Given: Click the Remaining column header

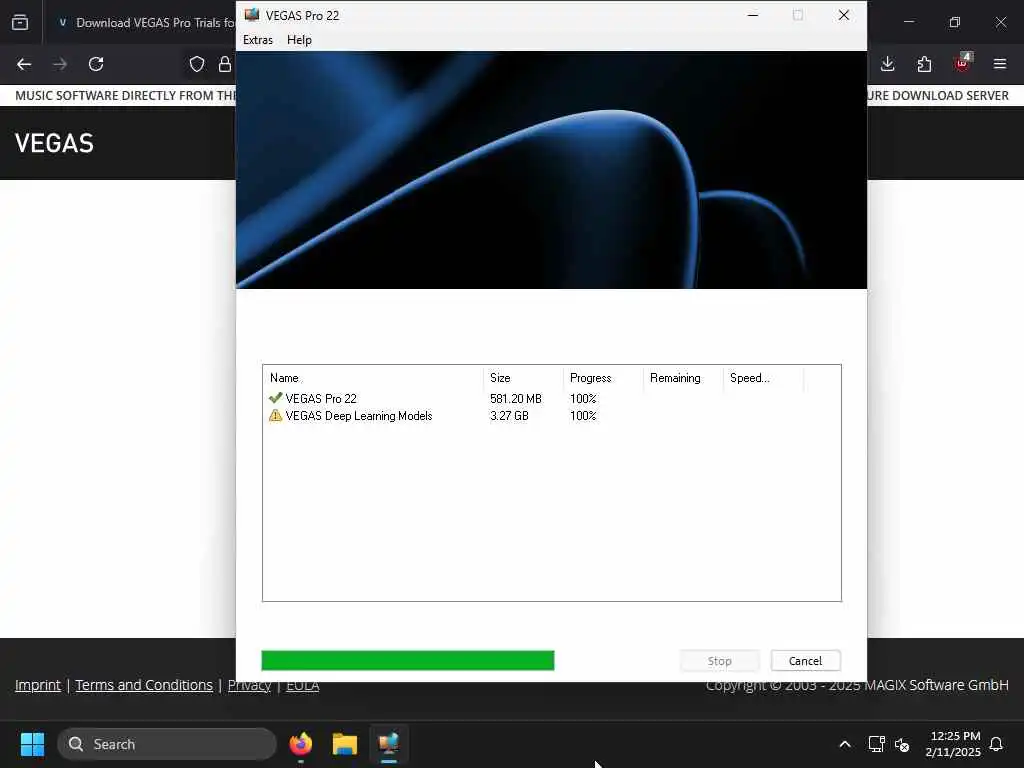Looking at the screenshot, I should pyautogui.click(x=683, y=378).
